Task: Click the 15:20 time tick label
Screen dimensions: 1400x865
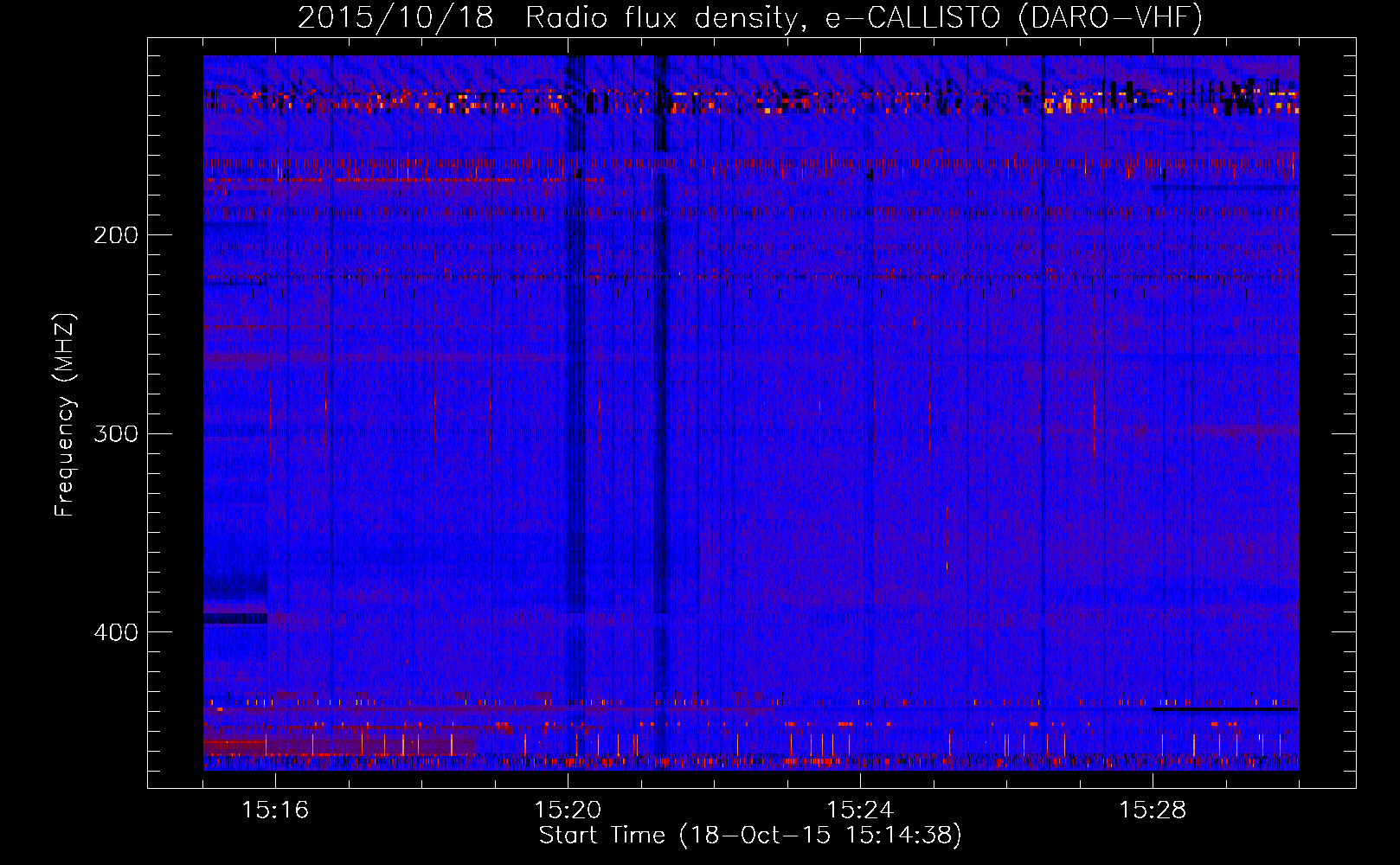Action: click(568, 810)
